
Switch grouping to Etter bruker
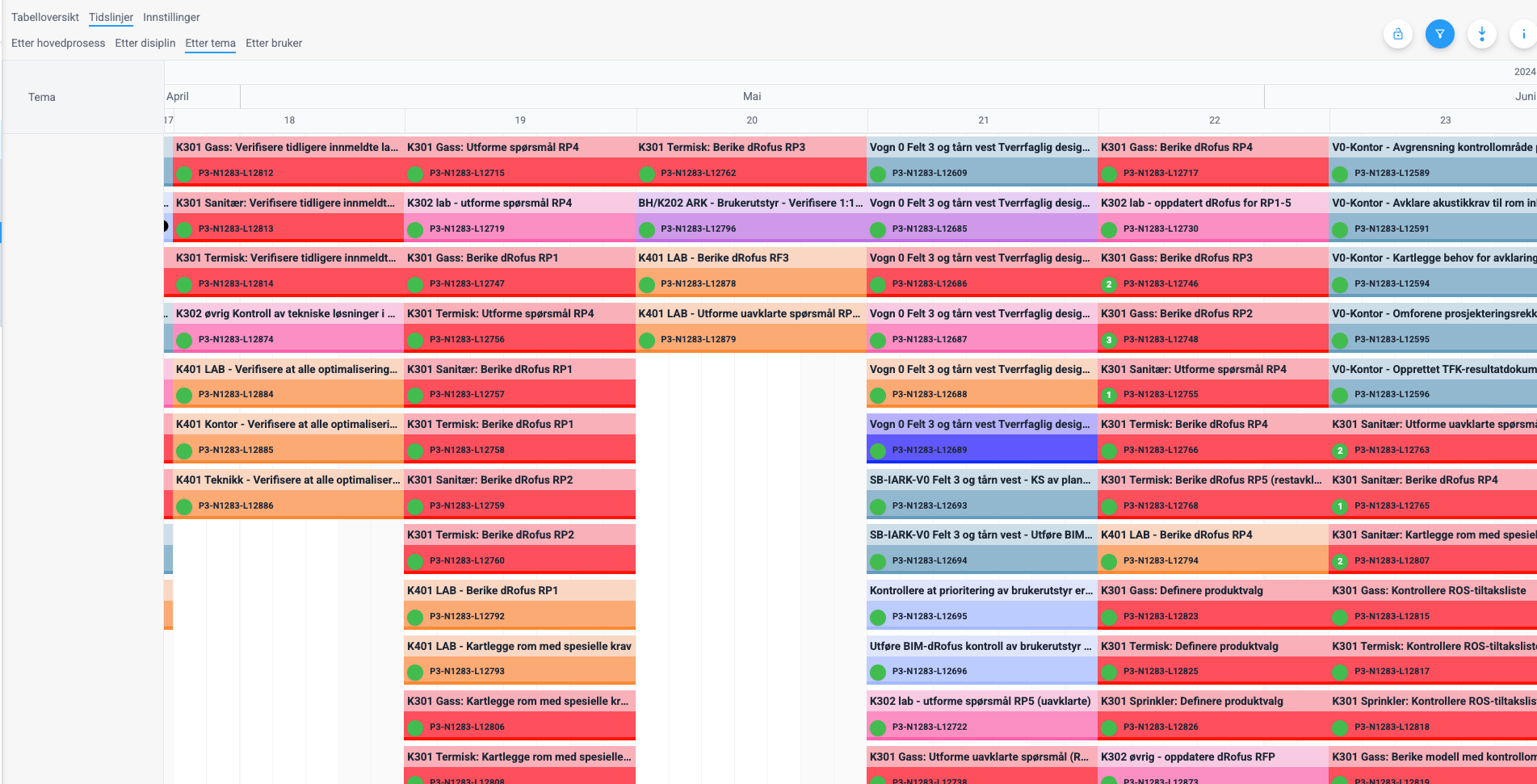[x=274, y=43]
